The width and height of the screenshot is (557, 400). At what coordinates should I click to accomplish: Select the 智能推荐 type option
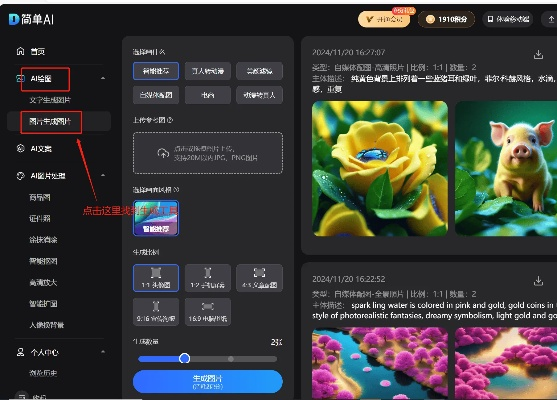coord(156,71)
